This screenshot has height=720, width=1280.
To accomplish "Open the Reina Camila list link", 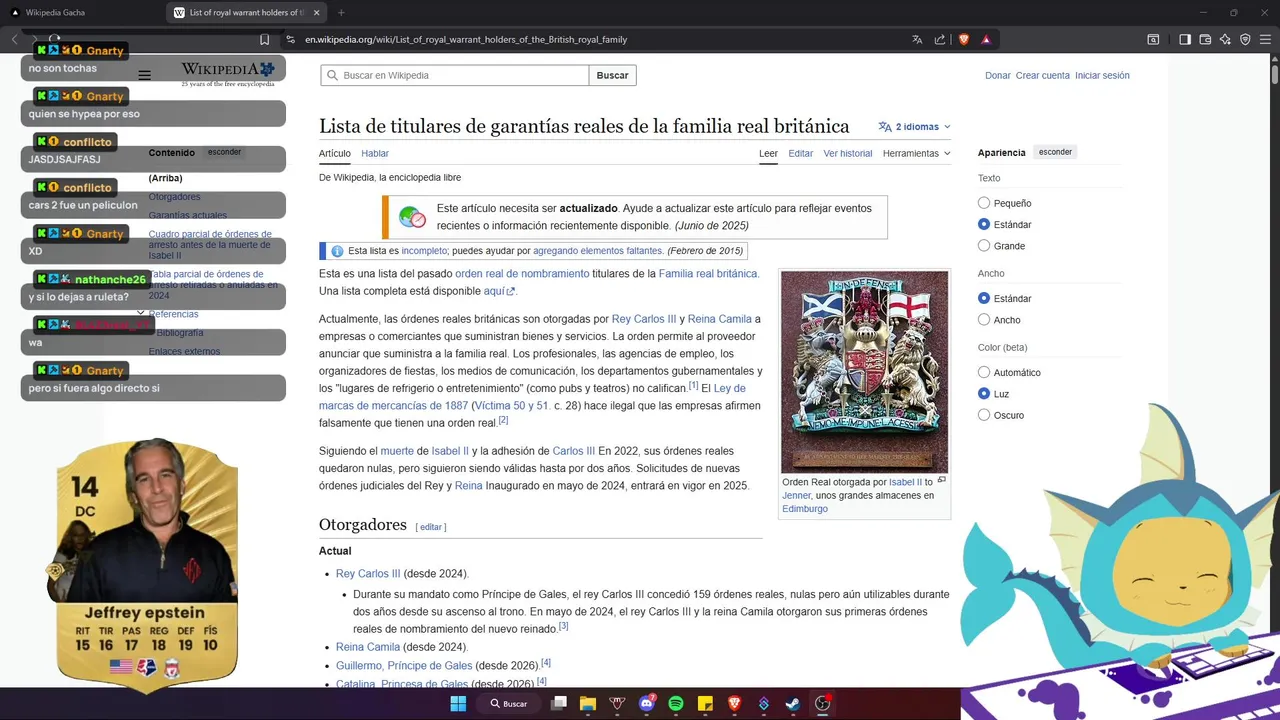I will pyautogui.click(x=368, y=647).
